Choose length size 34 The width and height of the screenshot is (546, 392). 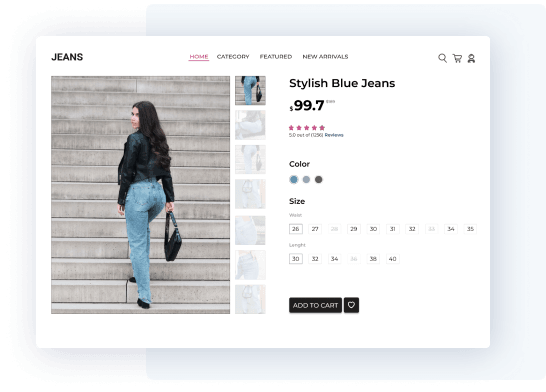[334, 259]
